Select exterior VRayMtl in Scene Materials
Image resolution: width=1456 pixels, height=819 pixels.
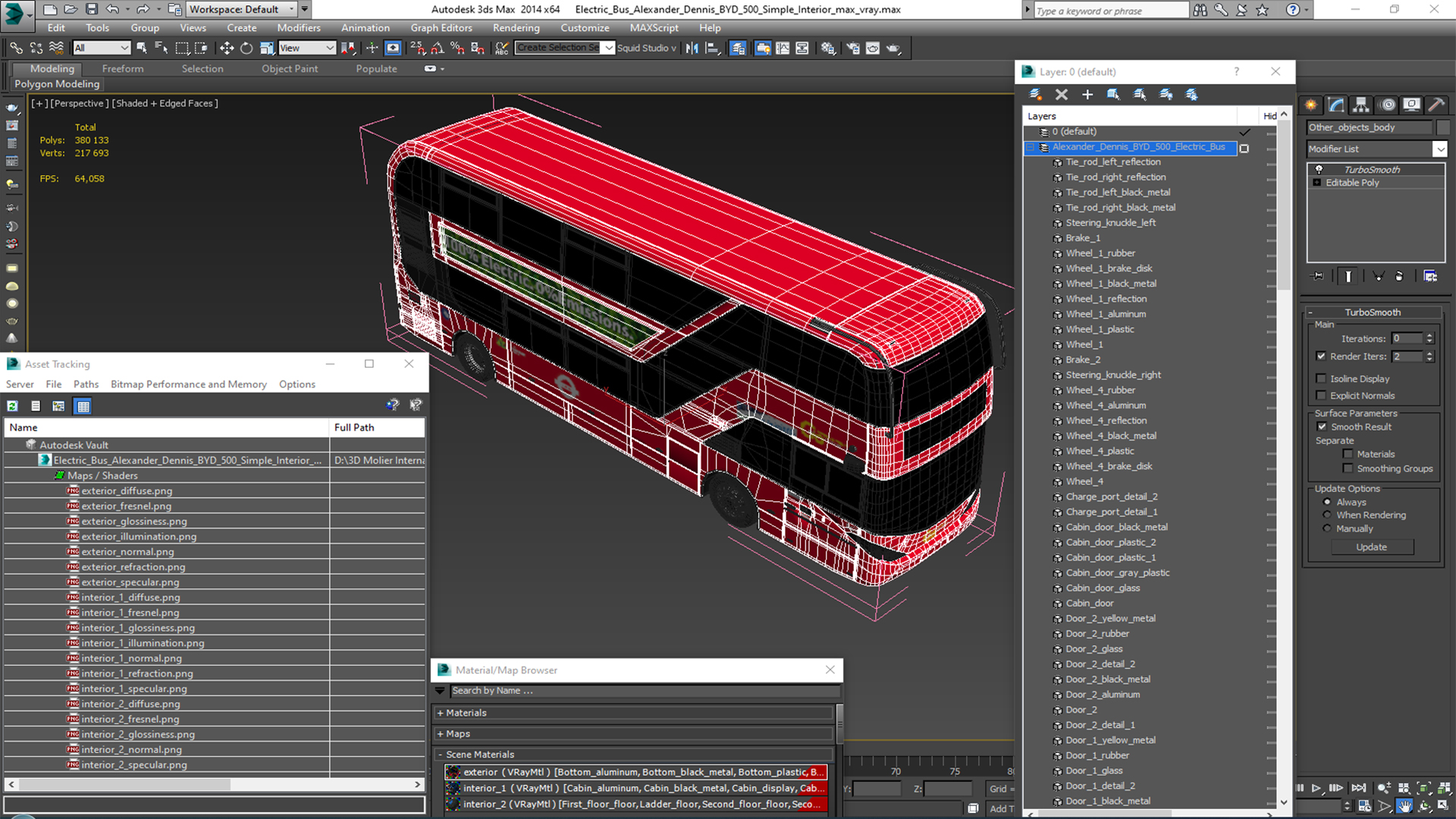click(636, 772)
